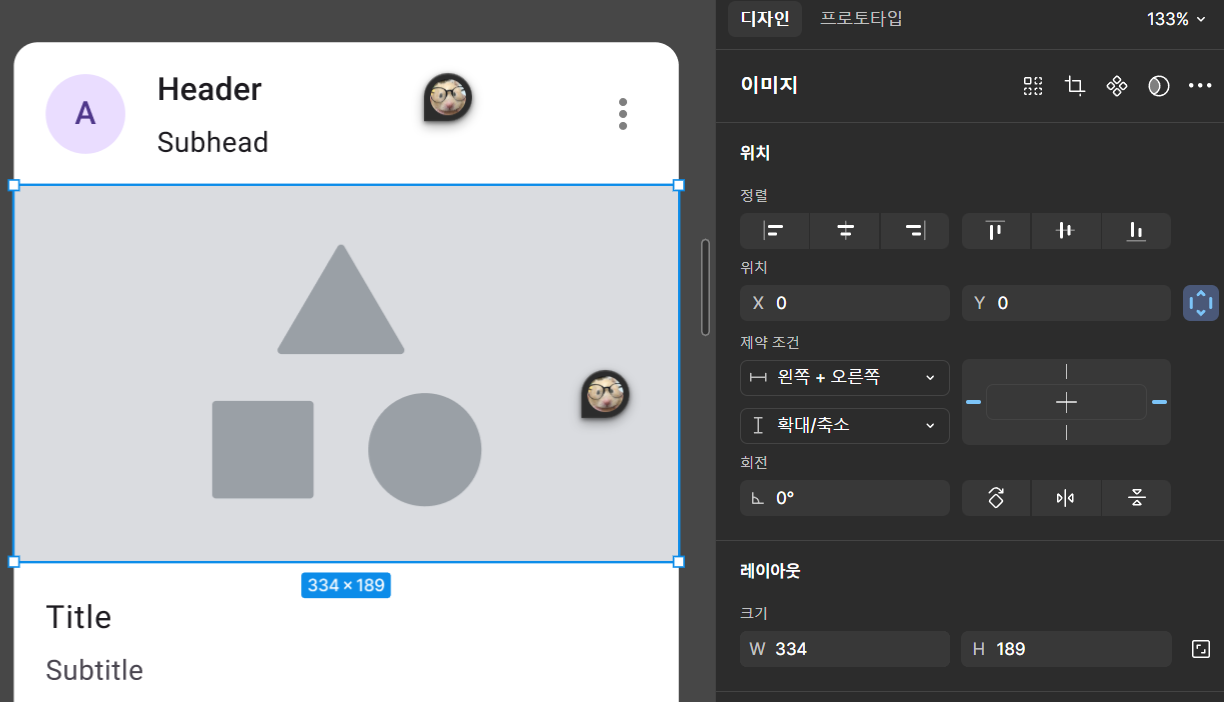Click the create component icon
Image resolution: width=1224 pixels, height=702 pixels.
(1117, 86)
